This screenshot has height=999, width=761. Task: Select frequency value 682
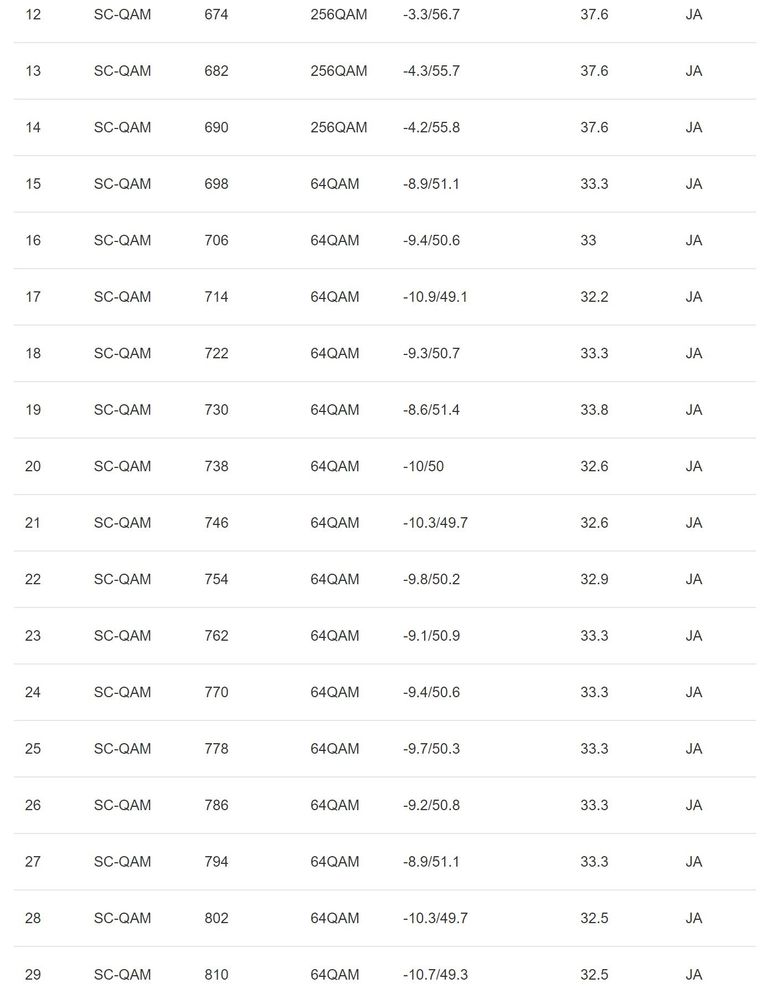[x=216, y=71]
